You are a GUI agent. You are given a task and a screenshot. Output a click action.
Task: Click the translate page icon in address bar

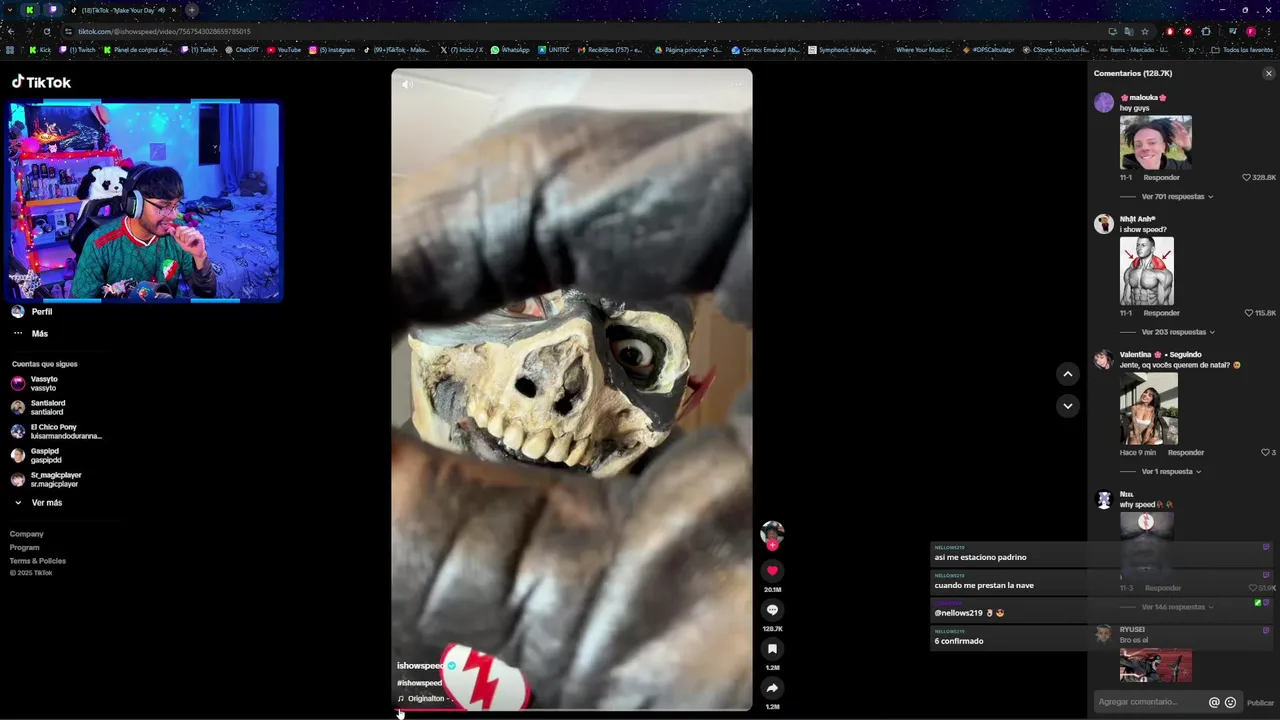[1129, 31]
